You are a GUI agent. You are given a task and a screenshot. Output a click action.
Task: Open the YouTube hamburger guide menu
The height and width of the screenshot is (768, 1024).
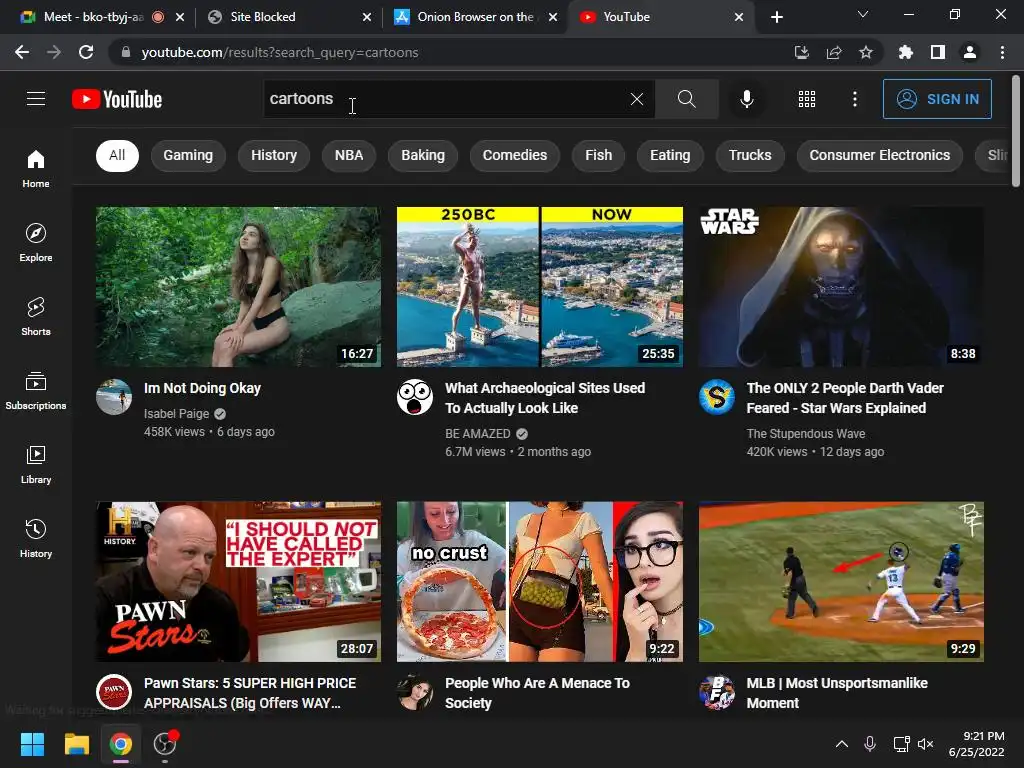tap(36, 99)
